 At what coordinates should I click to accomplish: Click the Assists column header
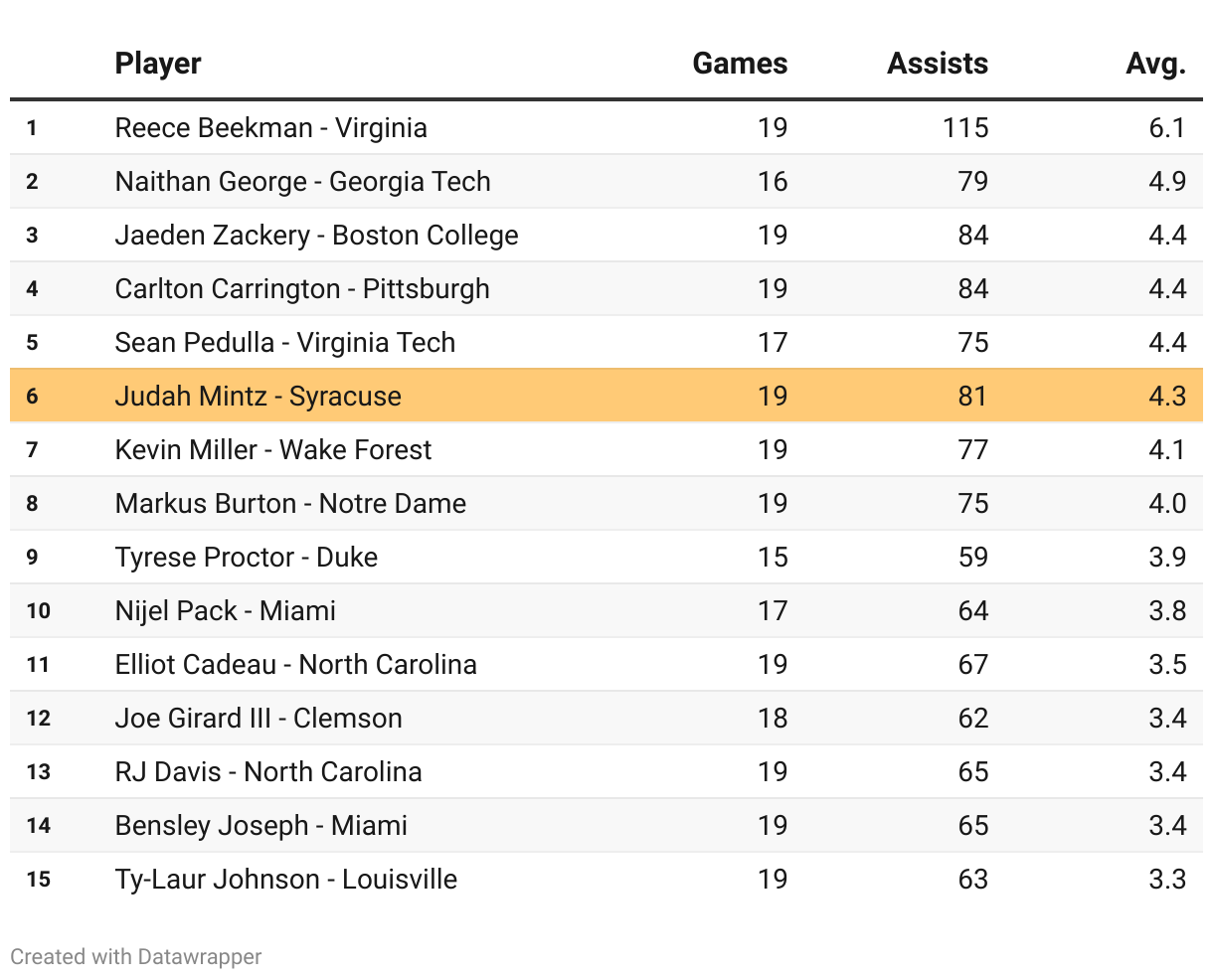tap(938, 64)
